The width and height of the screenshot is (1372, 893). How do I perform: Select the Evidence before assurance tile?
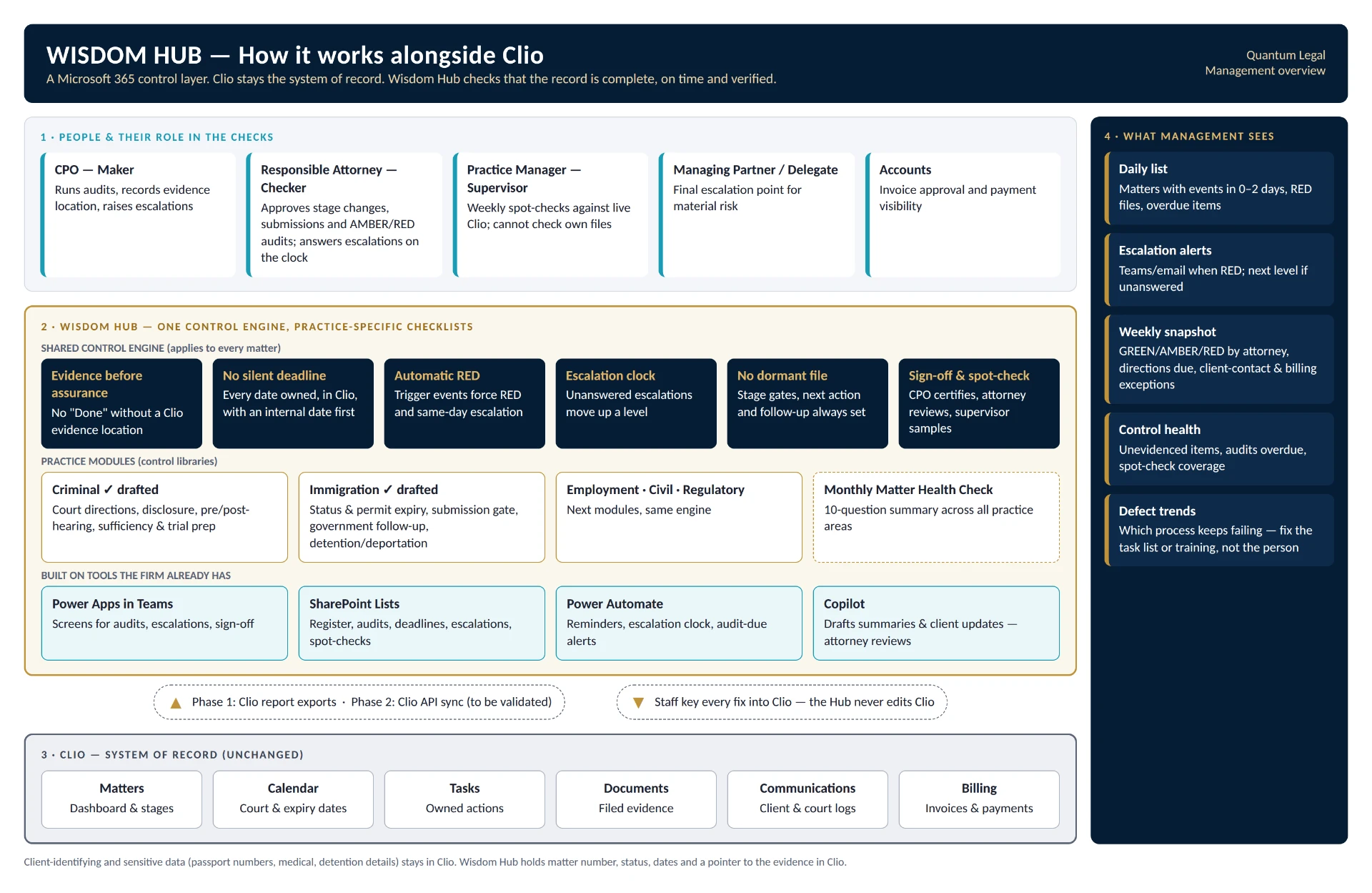[x=121, y=403]
